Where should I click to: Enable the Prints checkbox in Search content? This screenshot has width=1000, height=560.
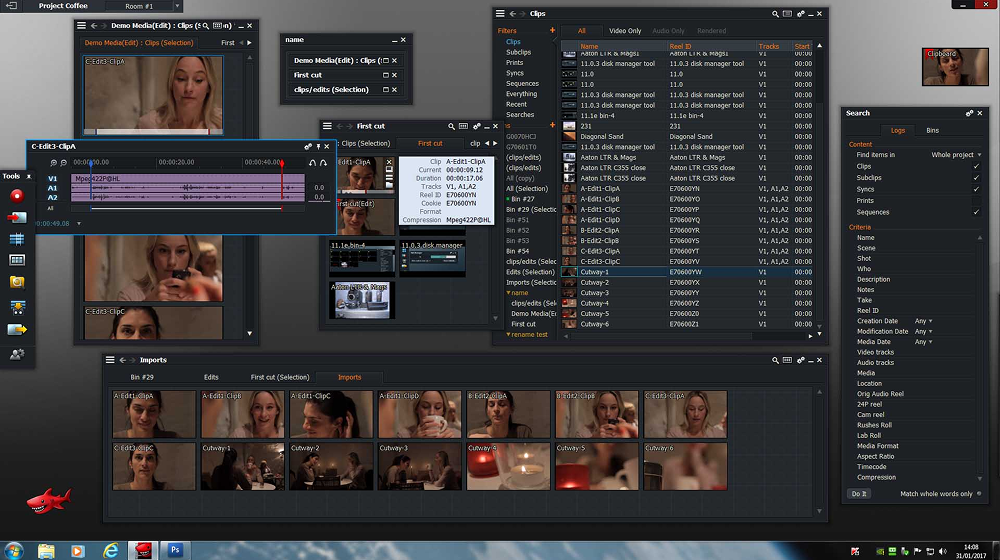pos(976,200)
